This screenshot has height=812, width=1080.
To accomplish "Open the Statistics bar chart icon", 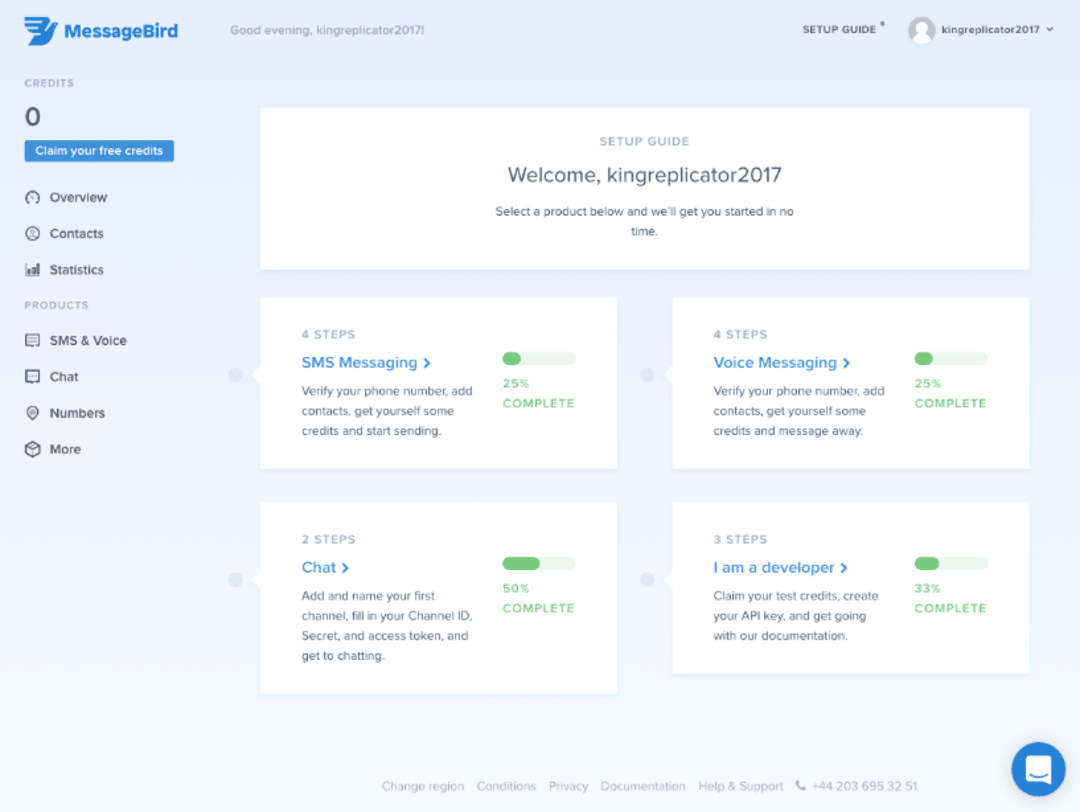I will (x=32, y=270).
